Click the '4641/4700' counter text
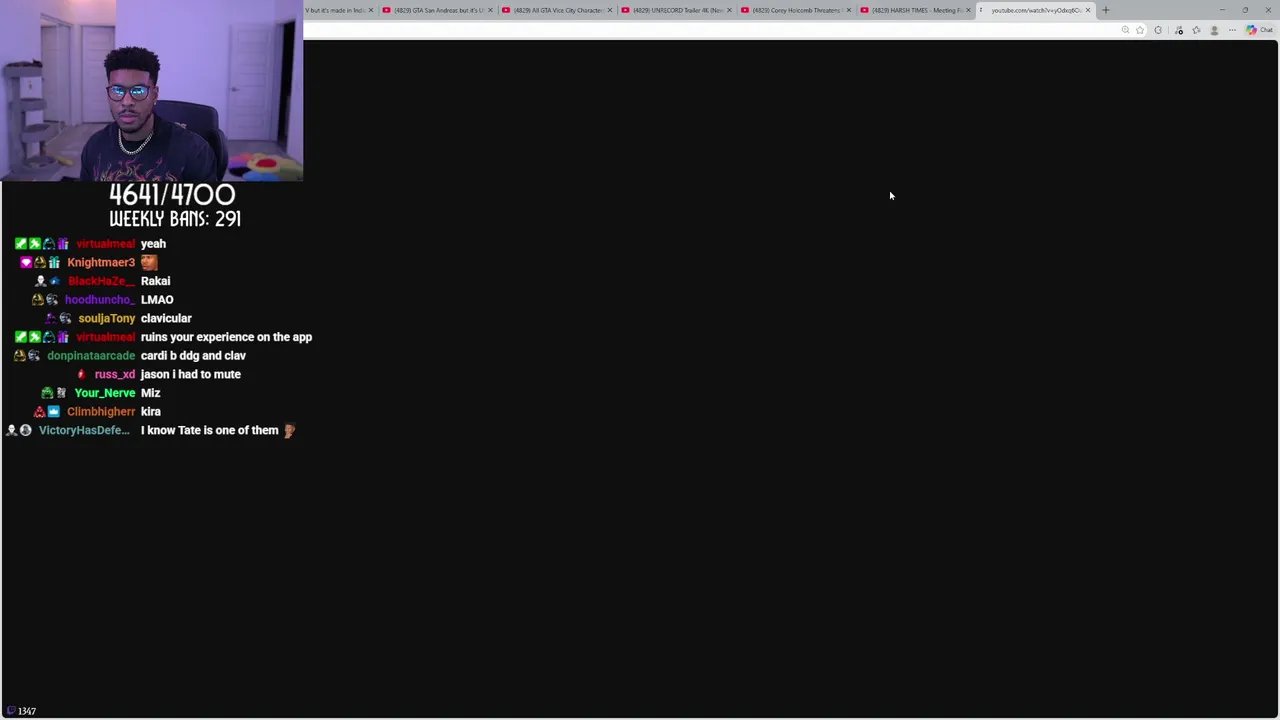Image resolution: width=1280 pixels, height=720 pixels. (172, 194)
